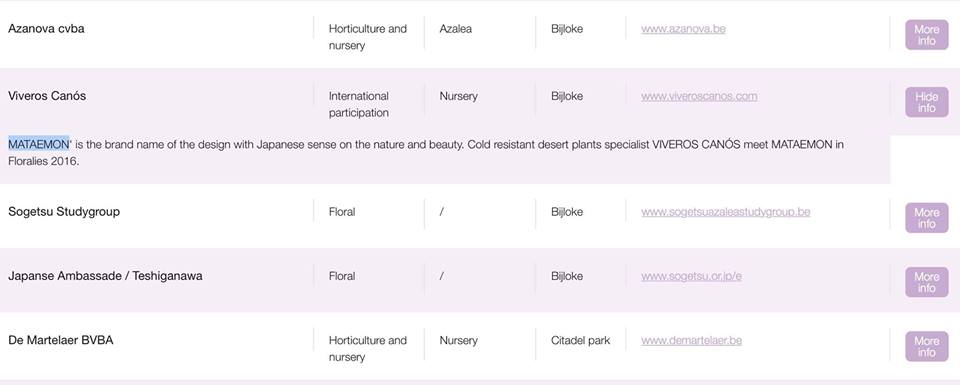Screen dimensions: 960x385
Task: Visit www.viveroscanos.com link
Action: 699,96
